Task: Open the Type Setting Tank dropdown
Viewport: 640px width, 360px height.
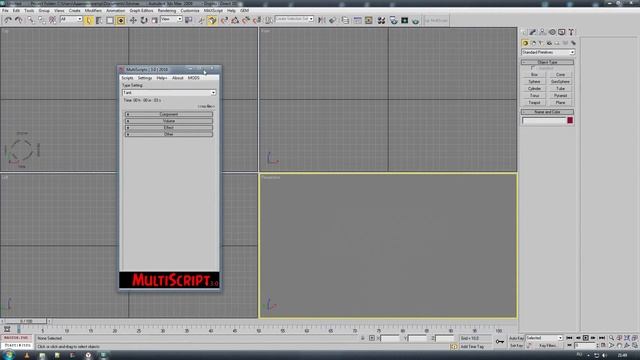Action: pyautogui.click(x=169, y=93)
